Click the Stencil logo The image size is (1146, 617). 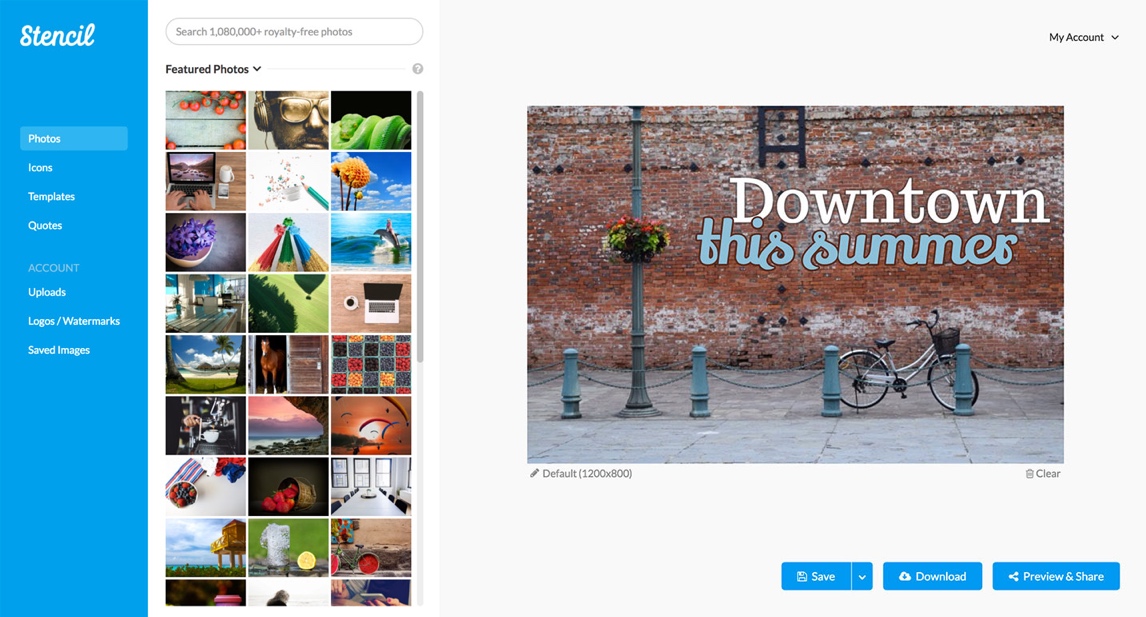pos(56,34)
